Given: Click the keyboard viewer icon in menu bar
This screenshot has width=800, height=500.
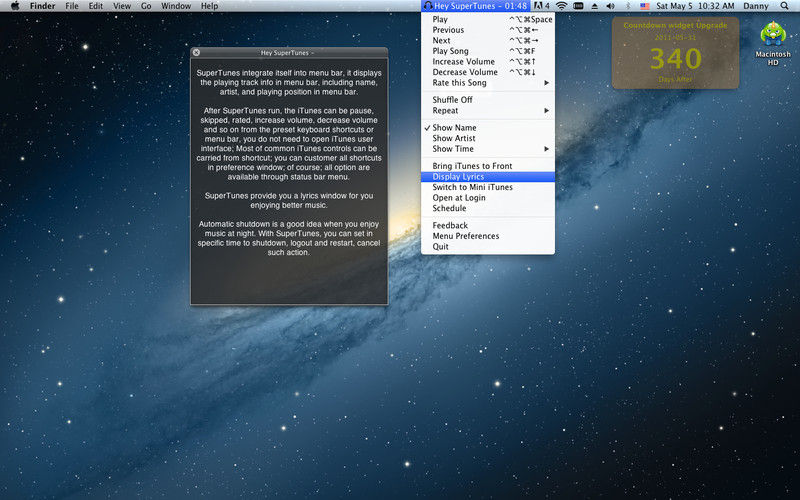Looking at the screenshot, I should point(578,6).
